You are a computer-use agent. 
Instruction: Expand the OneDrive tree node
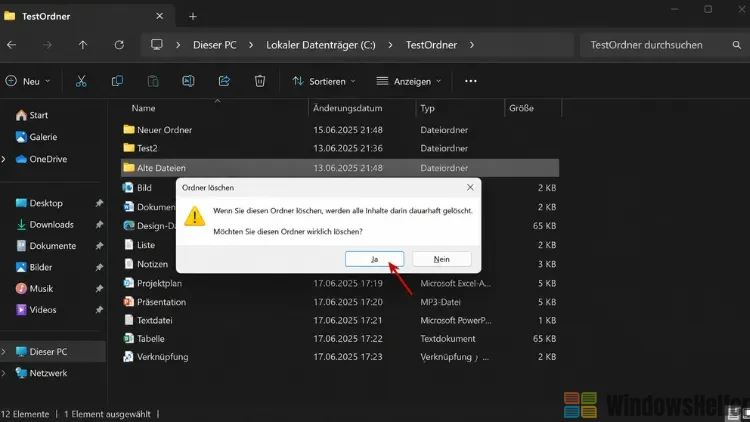pyautogui.click(x=4, y=159)
